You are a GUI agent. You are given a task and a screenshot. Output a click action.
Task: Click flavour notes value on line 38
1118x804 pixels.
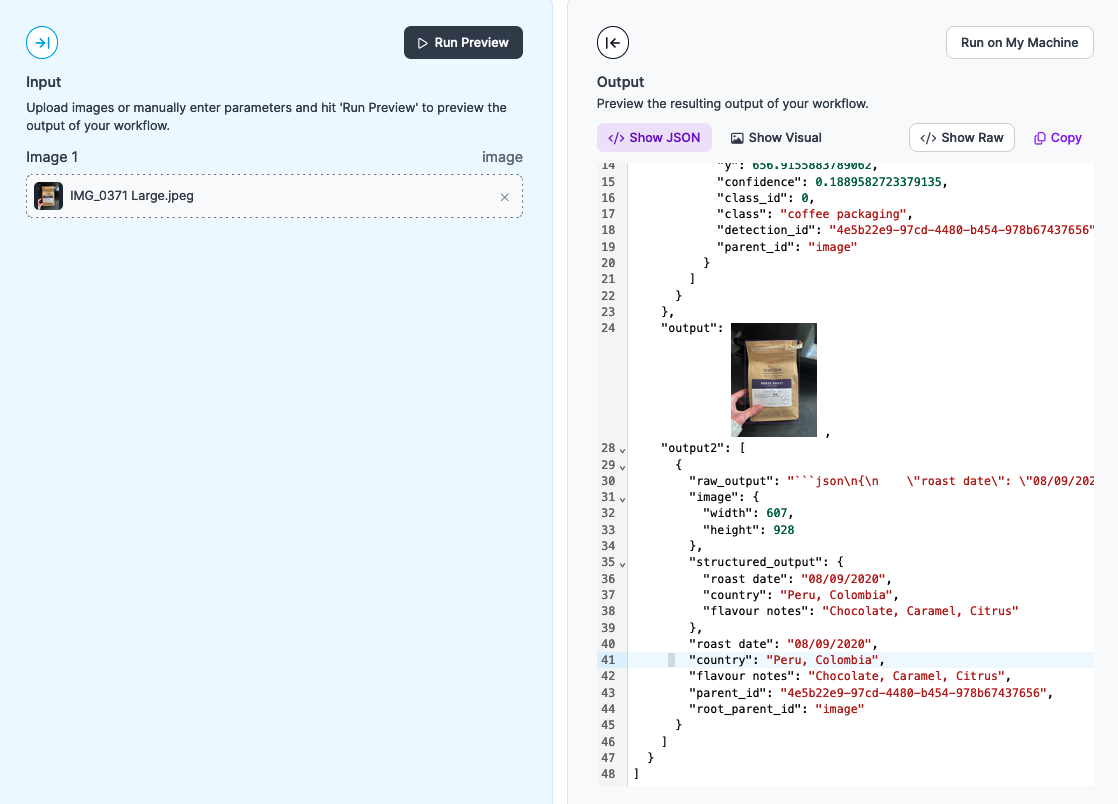point(920,611)
